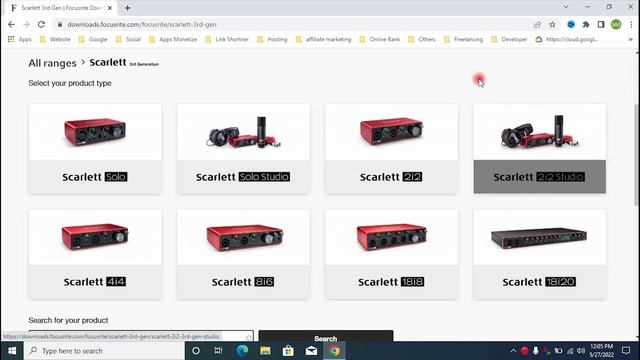Image resolution: width=640 pixels, height=360 pixels.
Task: Open the Others bookmark folder
Action: (x=422, y=39)
